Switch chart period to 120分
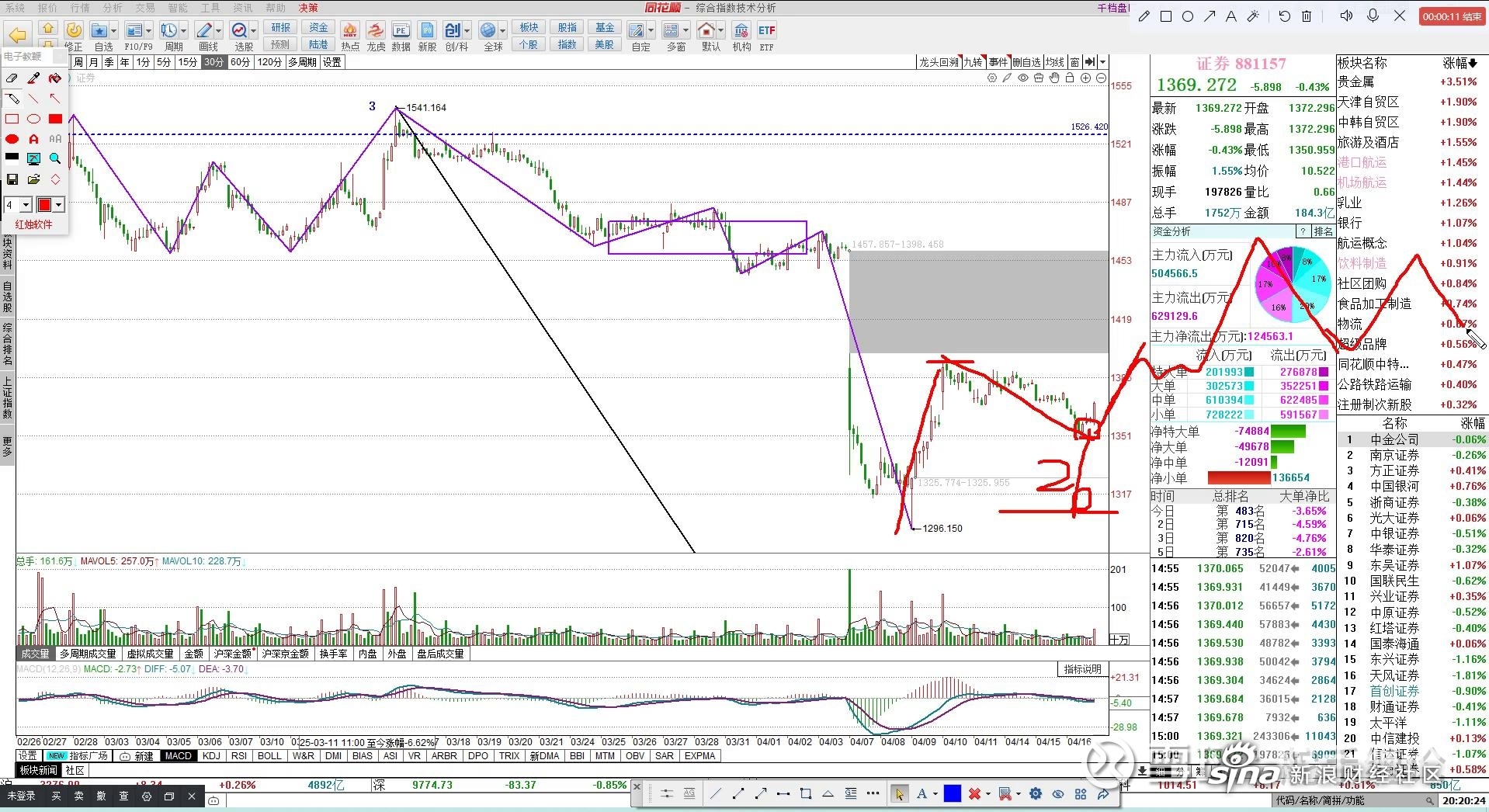1489x812 pixels. coord(269,62)
